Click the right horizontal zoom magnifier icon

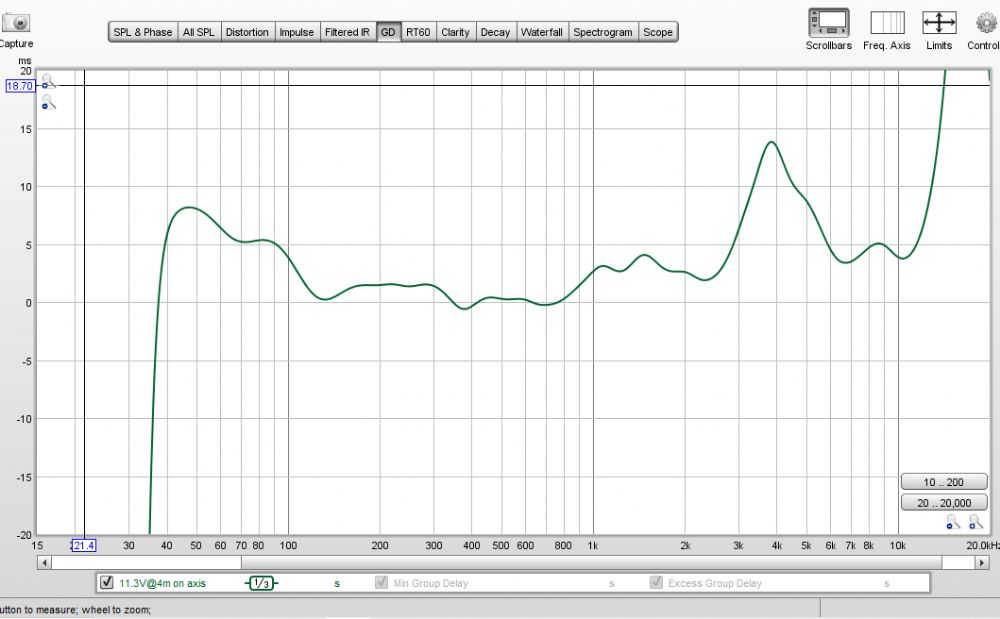pos(975,521)
